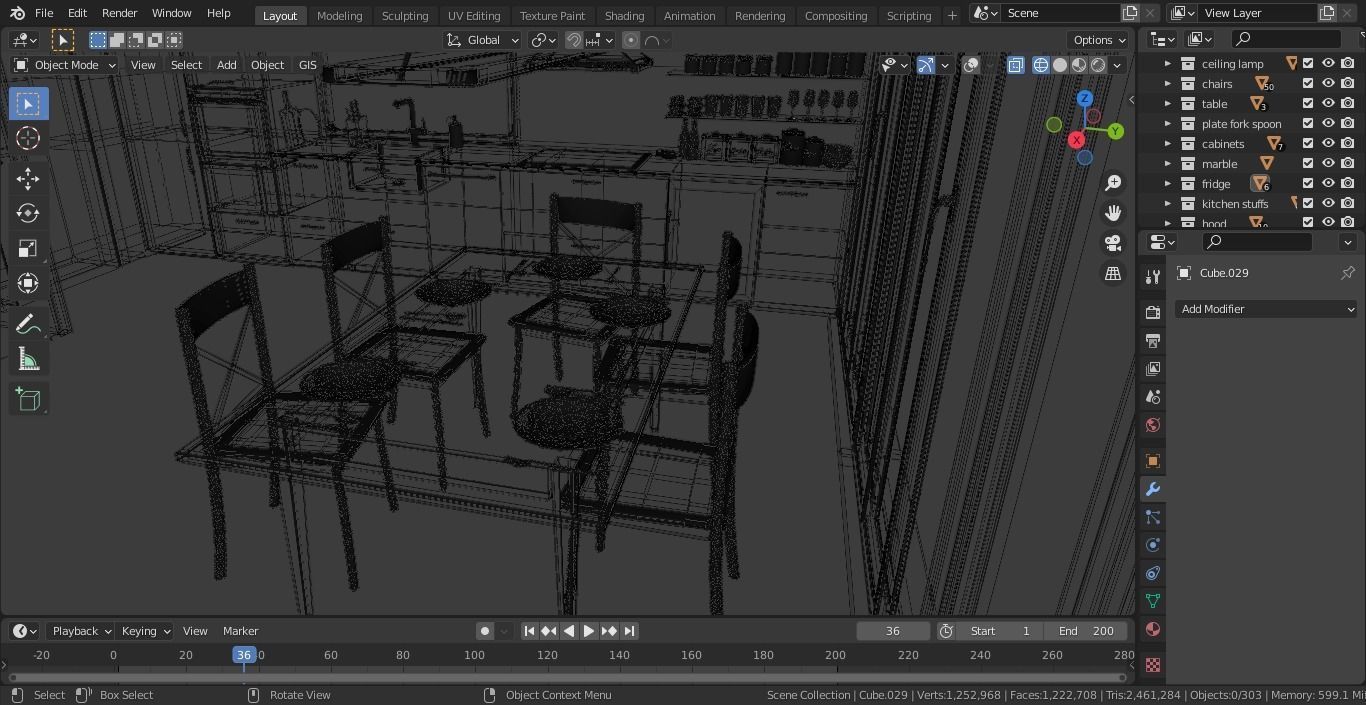The image size is (1366, 705).
Task: Open the Object properties tab
Action: (x=1153, y=461)
